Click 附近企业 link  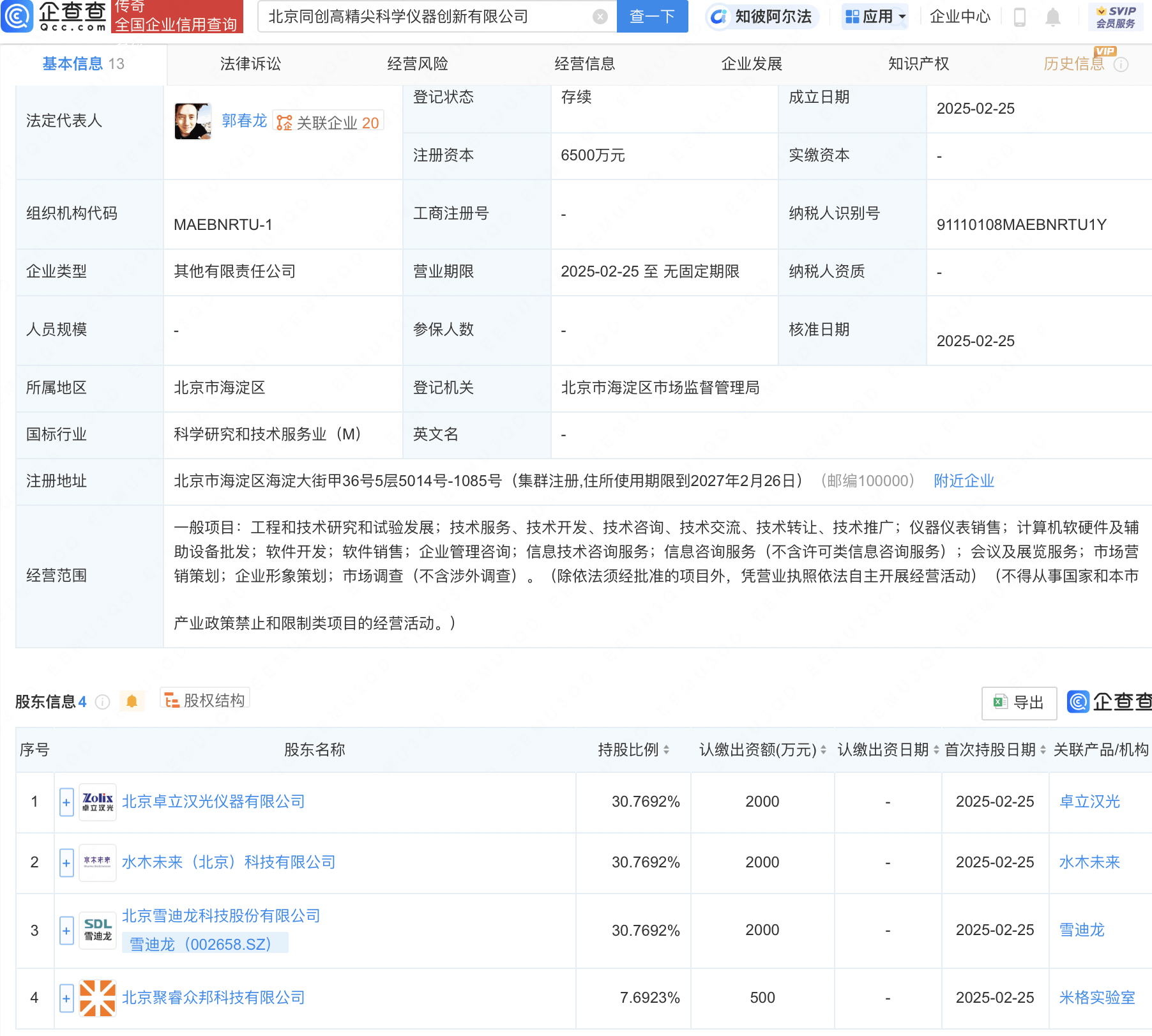(964, 481)
